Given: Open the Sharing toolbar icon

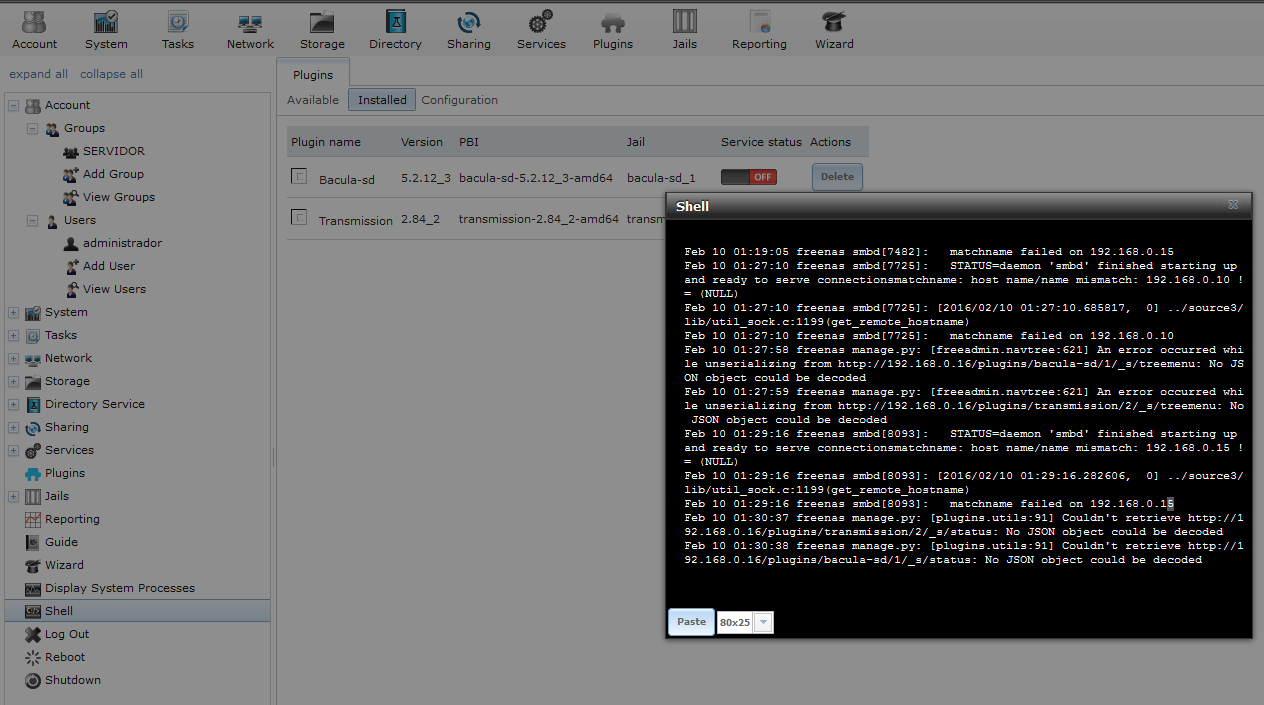Looking at the screenshot, I should (x=468, y=30).
